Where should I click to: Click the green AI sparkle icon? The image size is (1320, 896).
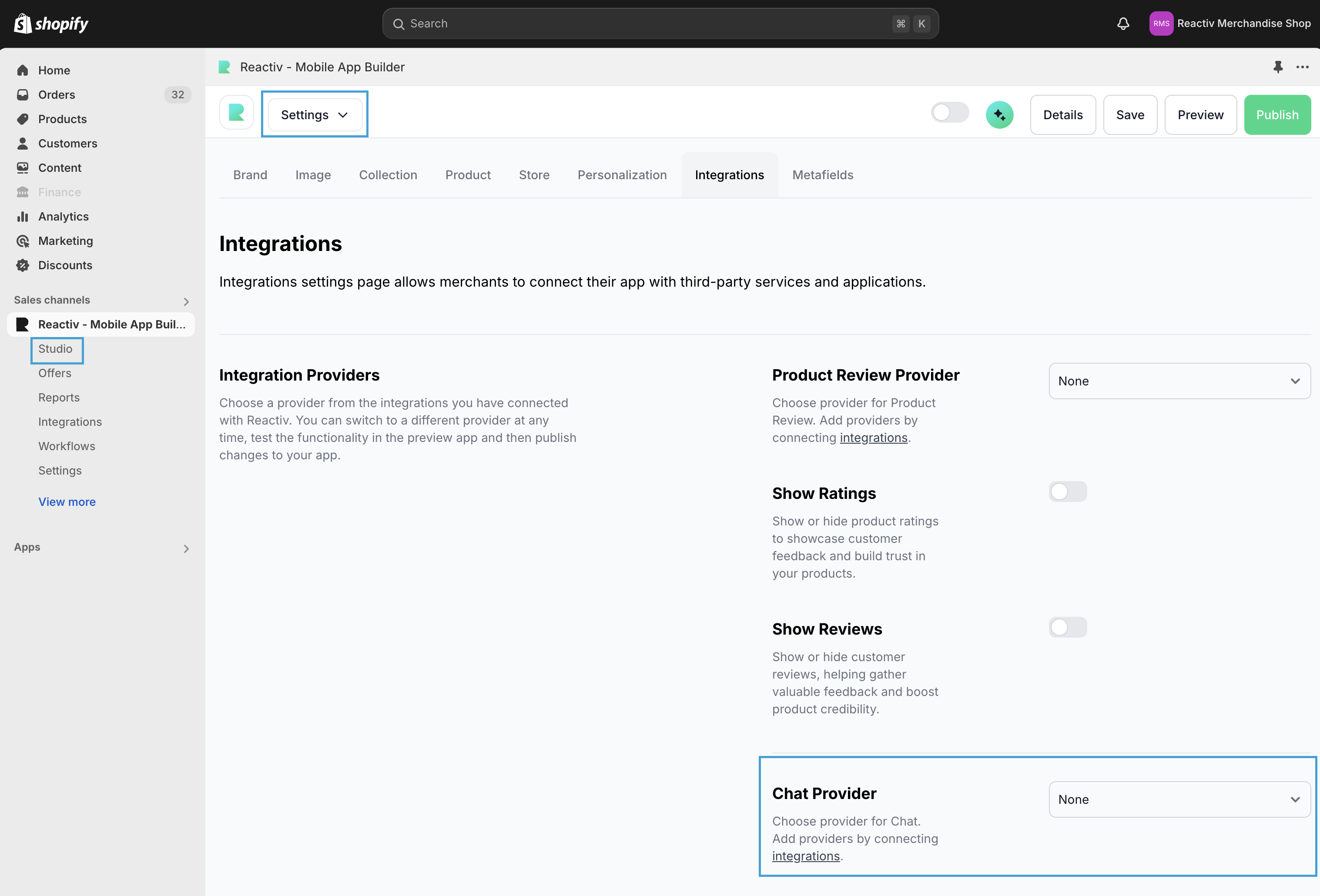tap(1000, 115)
